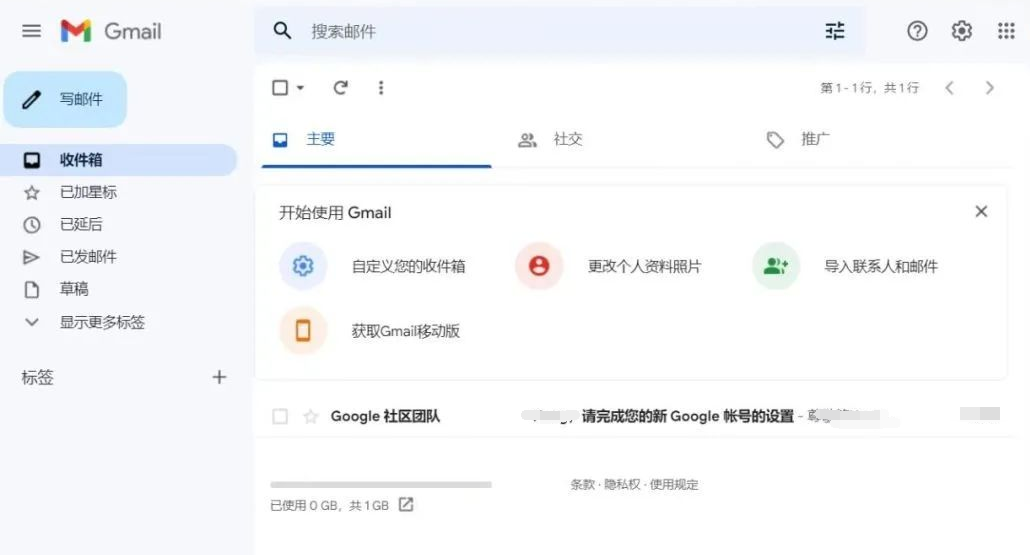1030x555 pixels.
Task: Click 导入联系人和邮件 link
Action: (x=881, y=266)
